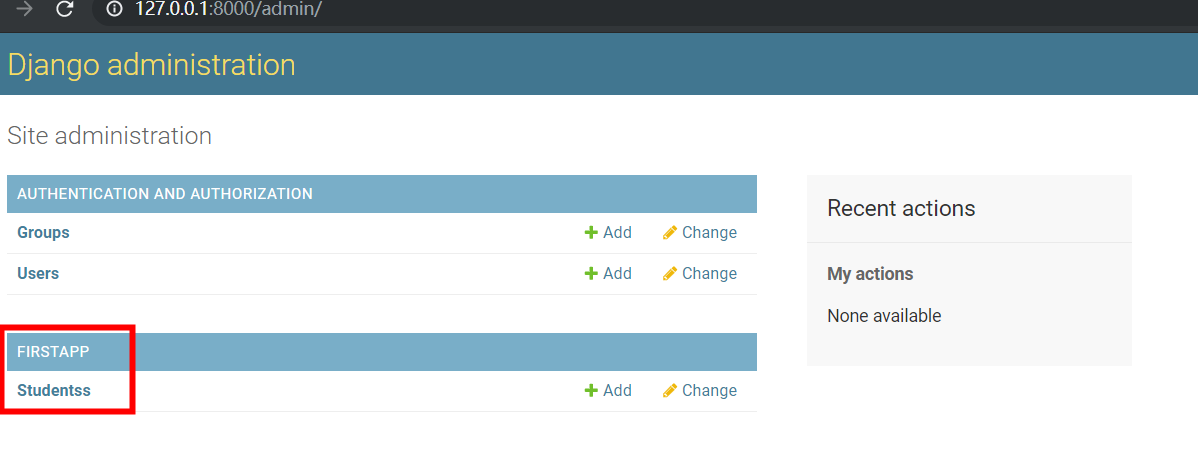View site information icon beside URL
The image size is (1198, 452).
pyautogui.click(x=115, y=9)
